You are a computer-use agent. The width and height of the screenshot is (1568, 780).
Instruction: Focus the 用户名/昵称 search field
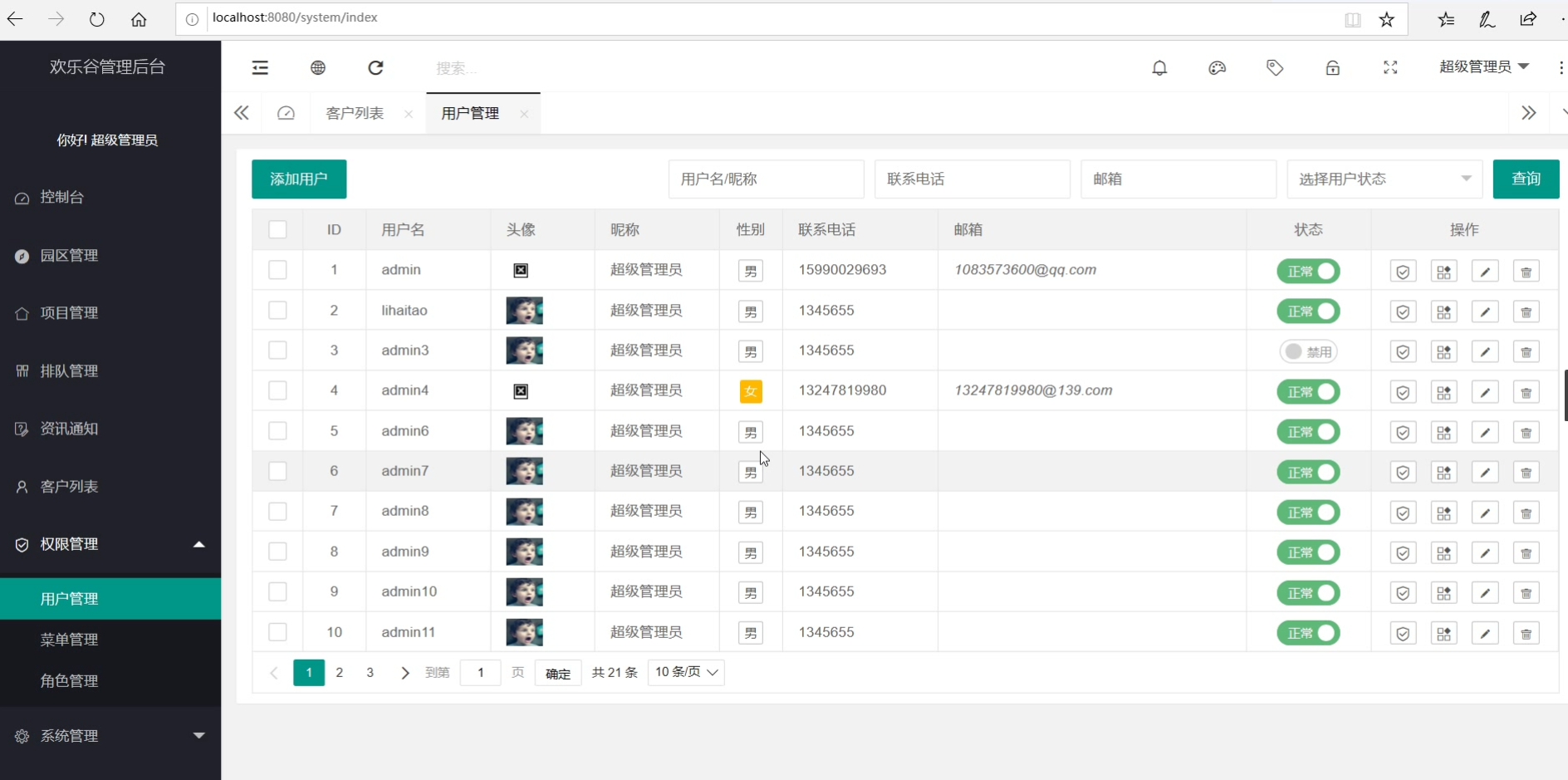766,179
